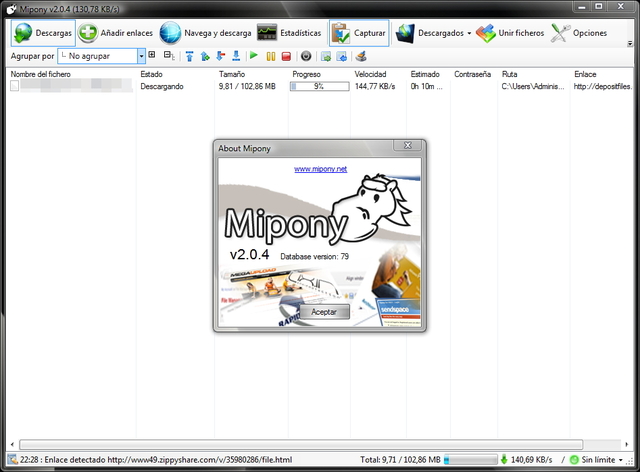Sort by Estimado column header
This screenshot has height=472, width=640.
point(425,74)
